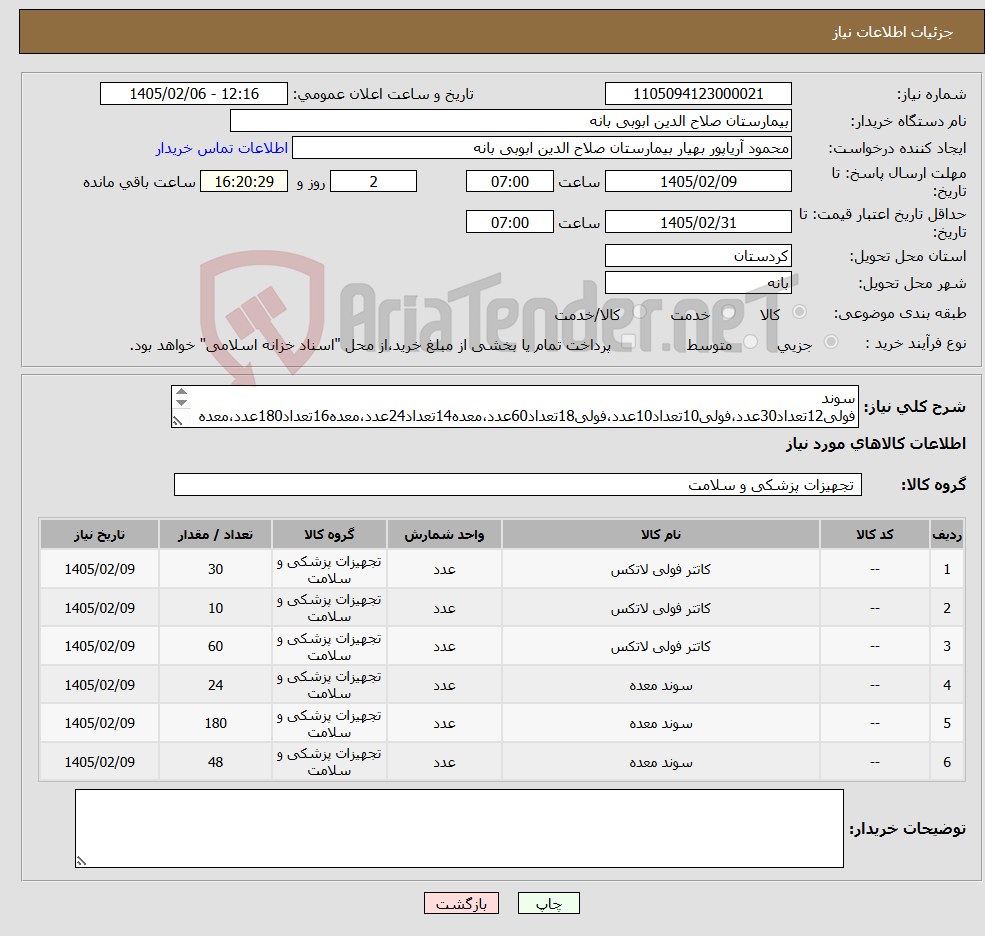Click column header گروه کالا in table

(329, 535)
